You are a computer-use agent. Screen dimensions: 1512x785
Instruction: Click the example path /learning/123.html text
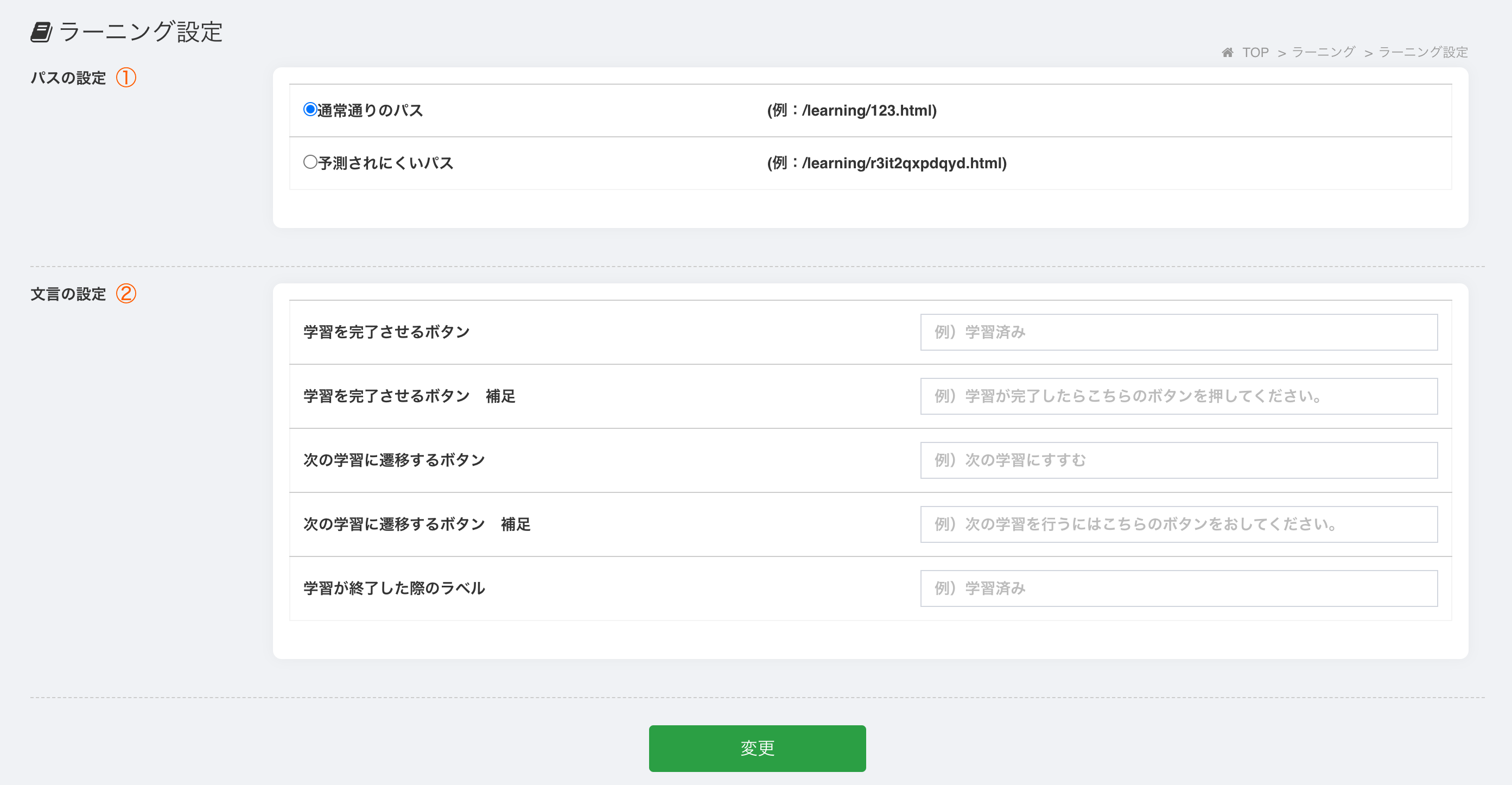click(x=852, y=110)
